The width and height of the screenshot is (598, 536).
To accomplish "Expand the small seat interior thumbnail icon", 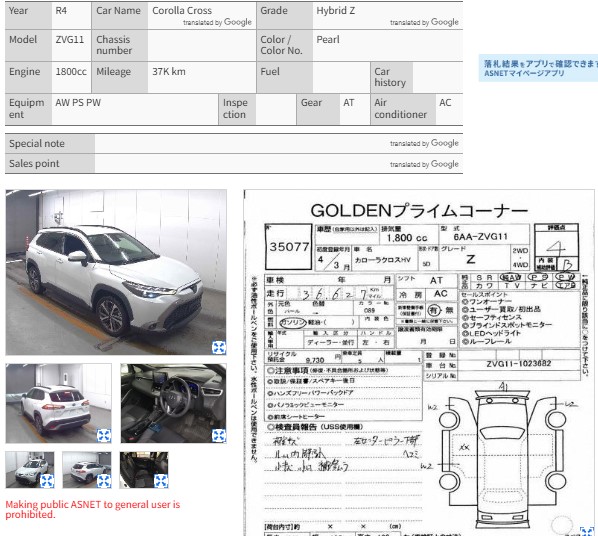I will coord(161,481).
